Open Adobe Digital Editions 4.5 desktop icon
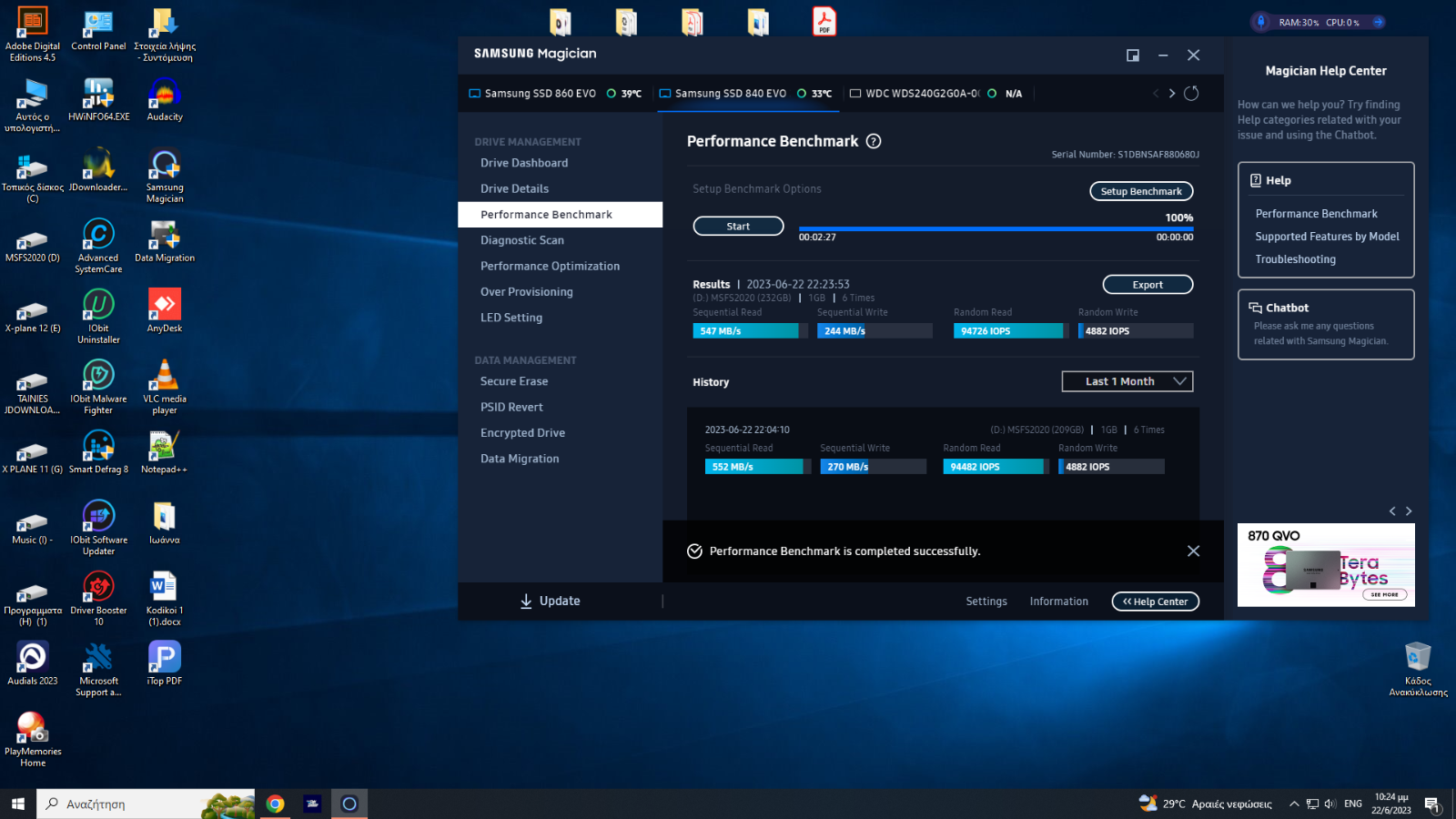The image size is (1456, 819). tap(33, 35)
